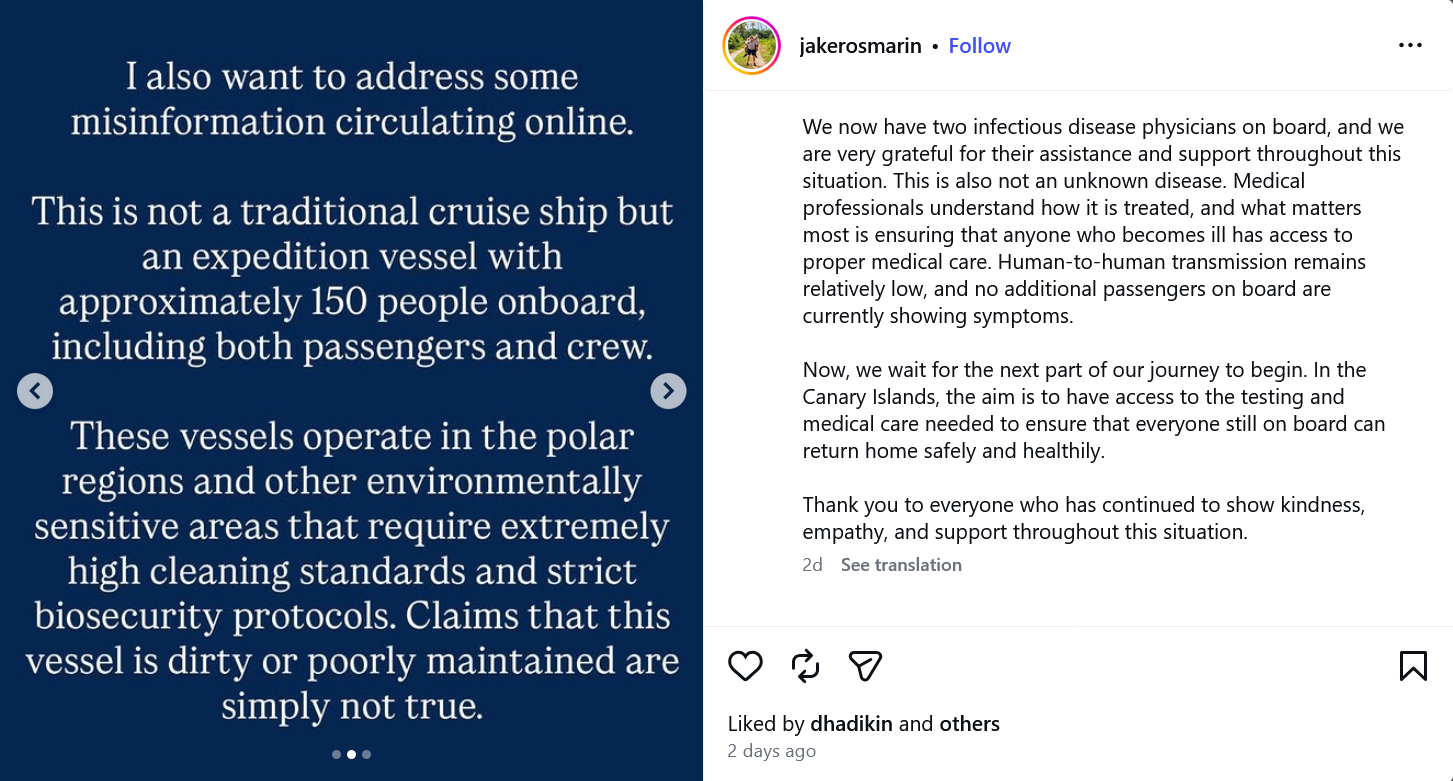Open the three-dot more options menu

click(x=1410, y=45)
